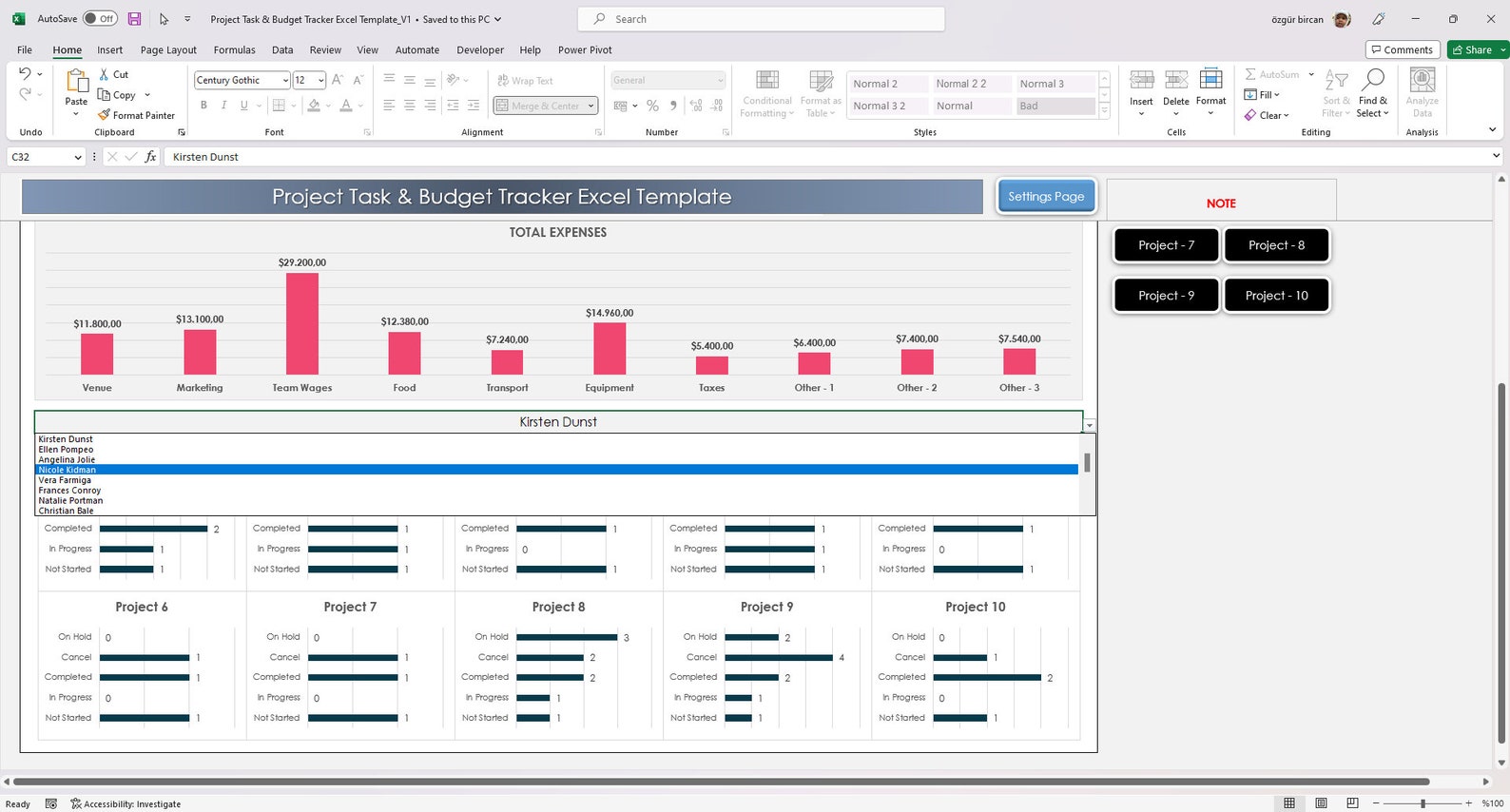The height and width of the screenshot is (812, 1510).
Task: Open the font size dropdown
Action: click(321, 80)
